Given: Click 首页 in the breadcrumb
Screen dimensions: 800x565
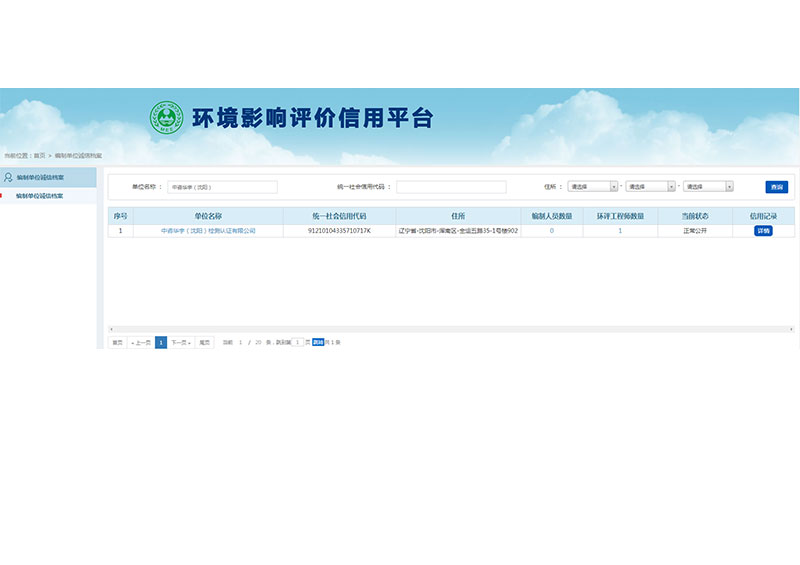Looking at the screenshot, I should point(39,156).
